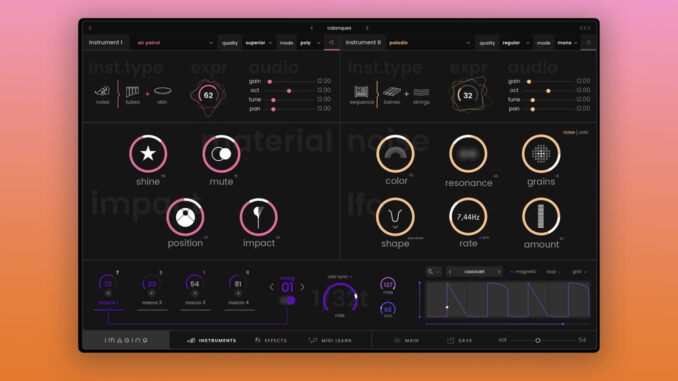Select the noise exciter icon in instrument I
This screenshot has width=678, height=381.
[102, 91]
